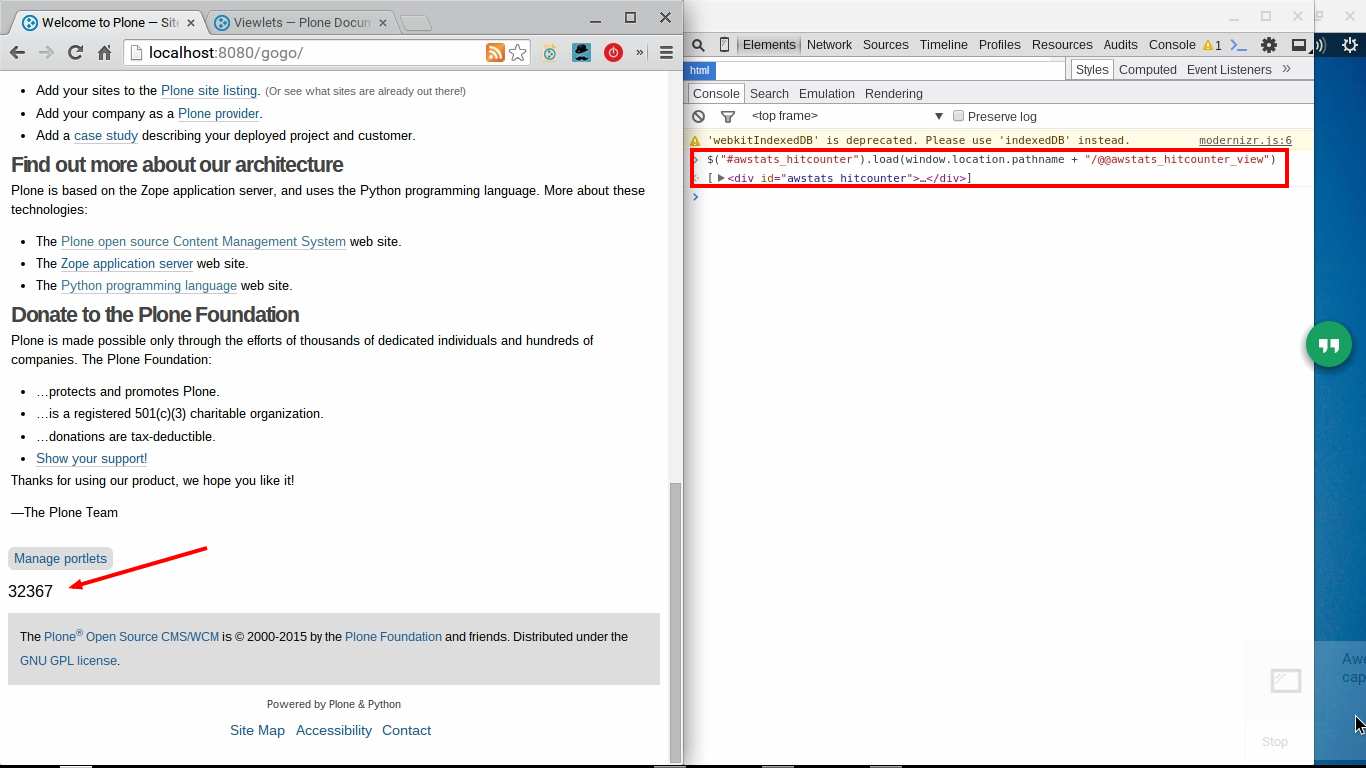Screen dimensions: 1366x768
Task: Switch drawer to the Rendering tab
Action: pyautogui.click(x=894, y=93)
